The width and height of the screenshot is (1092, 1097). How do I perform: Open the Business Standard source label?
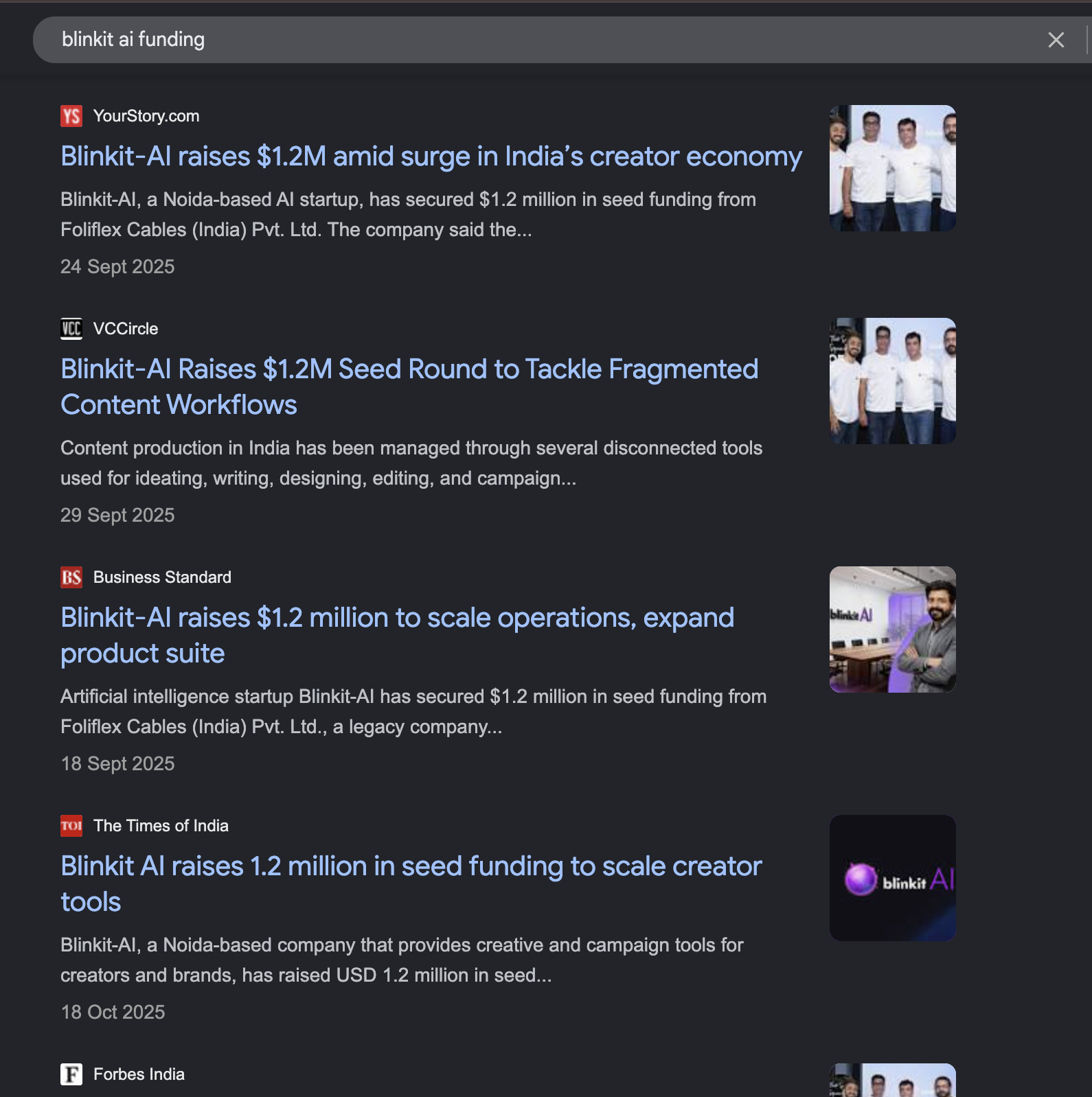pos(162,577)
